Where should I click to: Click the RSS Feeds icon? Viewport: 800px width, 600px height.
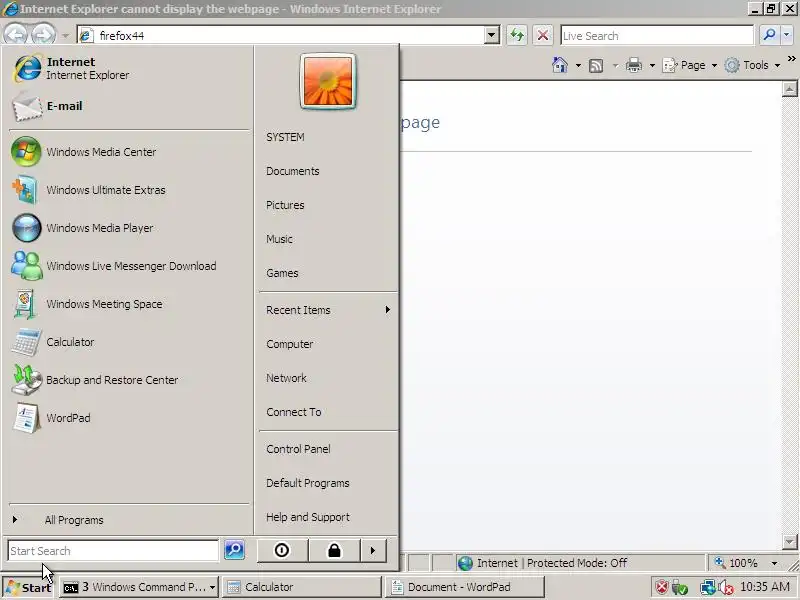596,65
